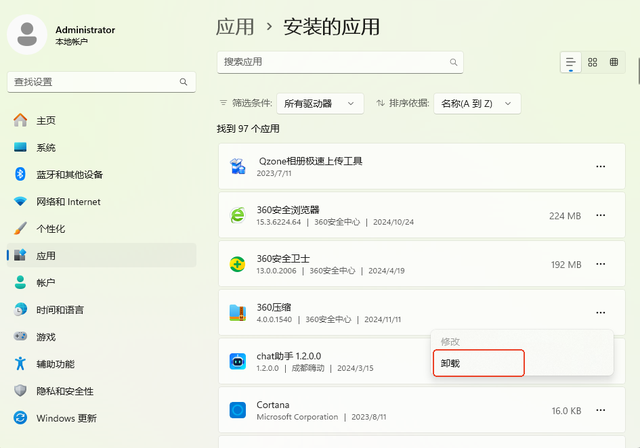Image resolution: width=640 pixels, height=448 pixels.
Task: Click the 360压缩 app name
Action: (x=273, y=307)
